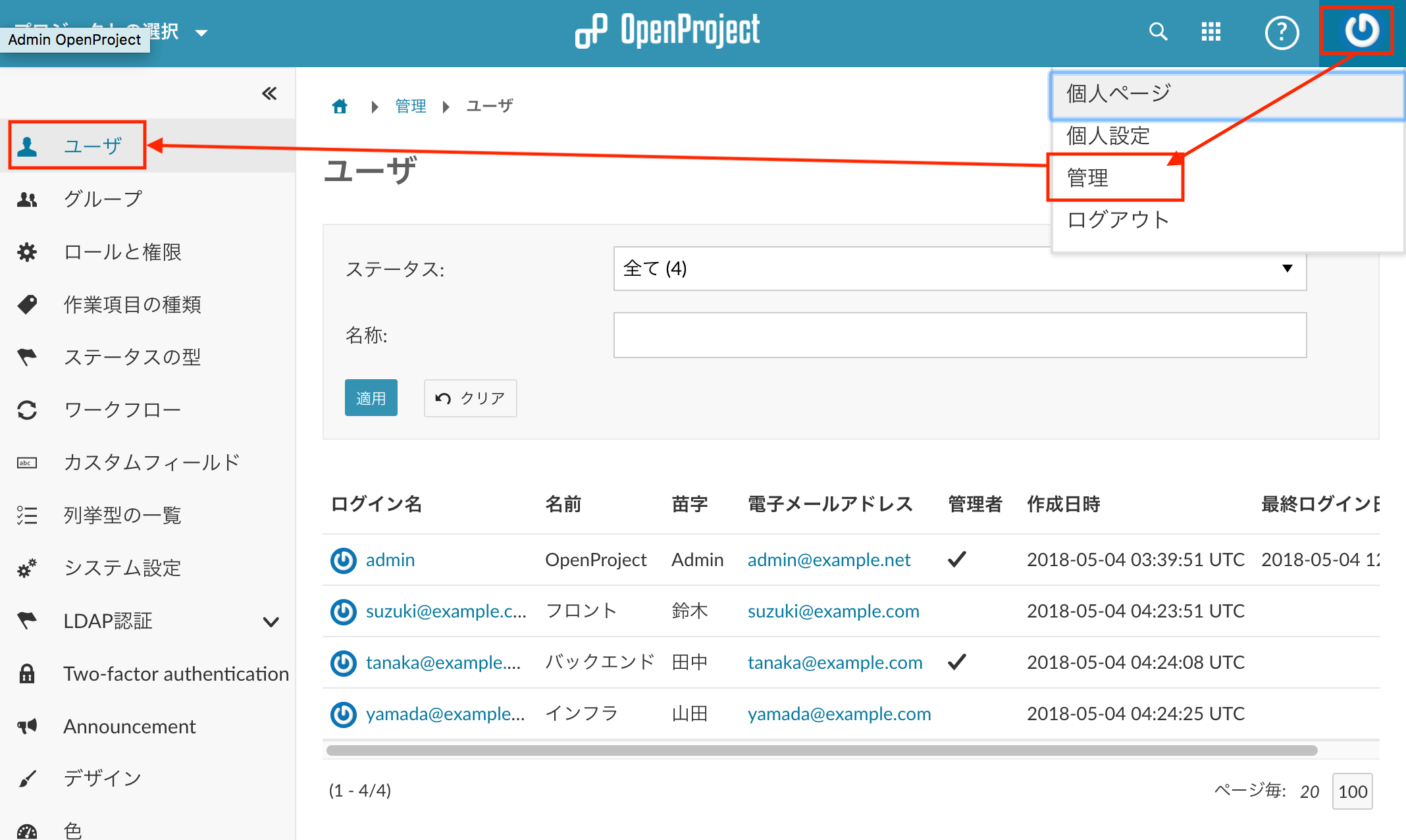This screenshot has height=840, width=1406.
Task: Sort by ログイン名 column header
Action: (377, 504)
